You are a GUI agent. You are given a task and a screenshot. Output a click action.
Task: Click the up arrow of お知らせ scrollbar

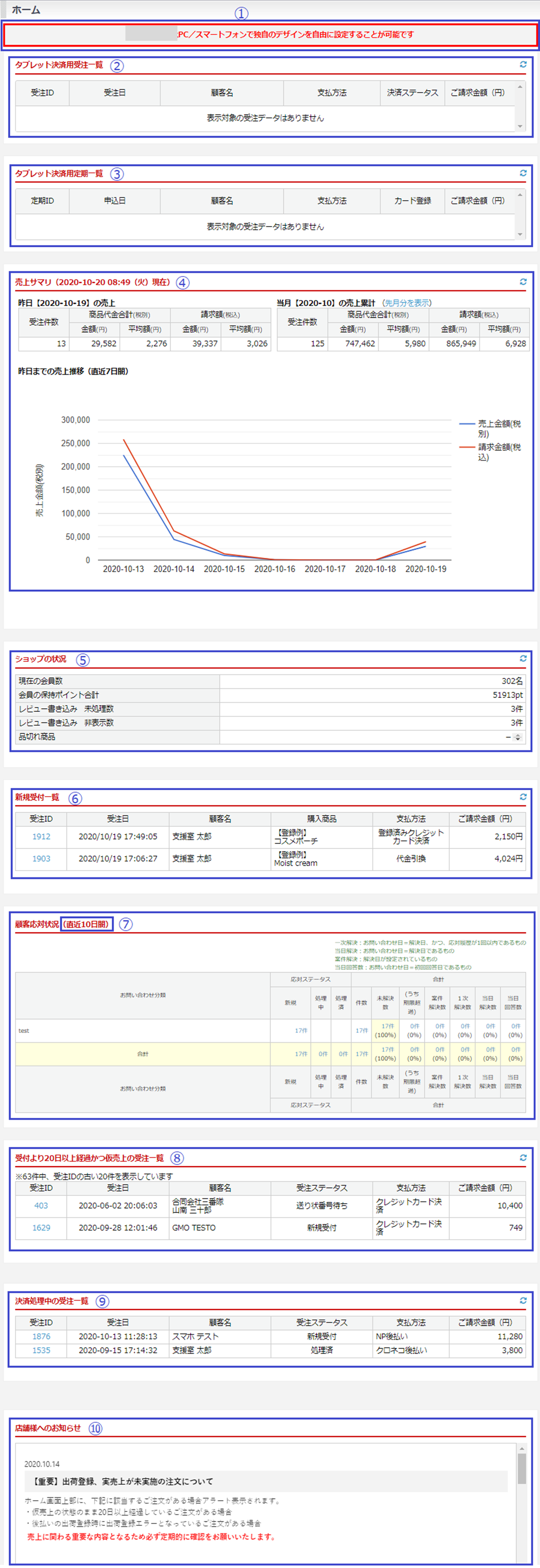[522, 1448]
